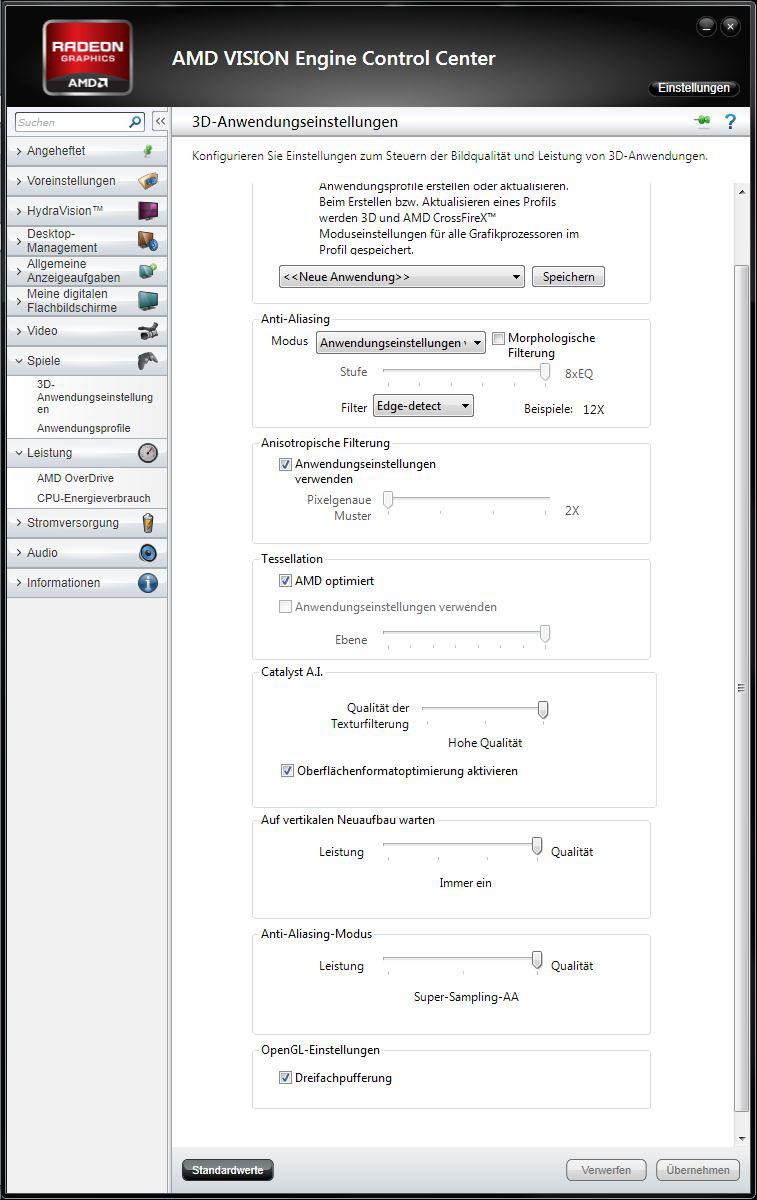Toggle AMD optimiert checkbox
Viewport: 757px width, 1200px height.
tap(285, 581)
